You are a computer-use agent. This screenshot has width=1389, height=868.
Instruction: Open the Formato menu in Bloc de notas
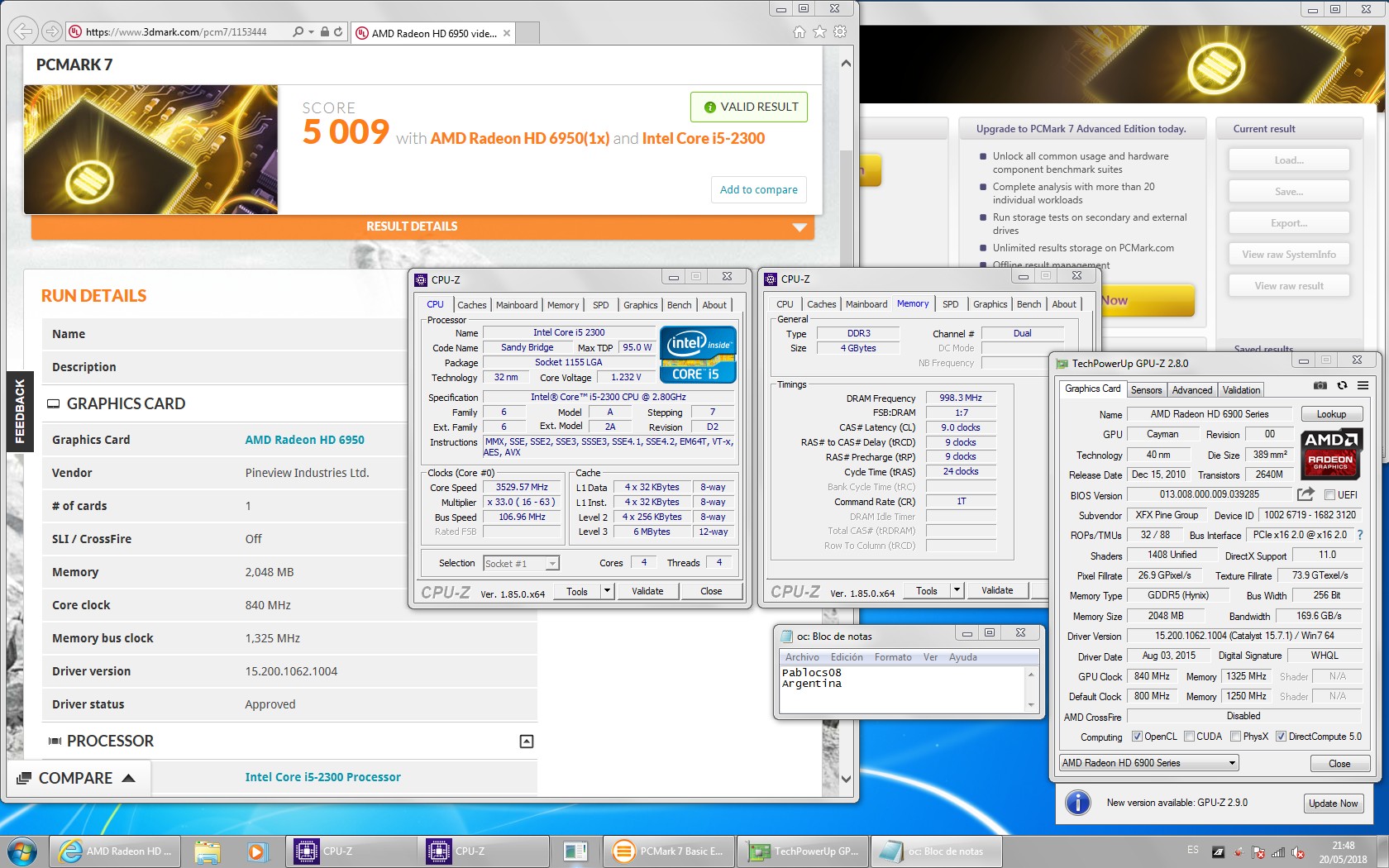coord(893,657)
